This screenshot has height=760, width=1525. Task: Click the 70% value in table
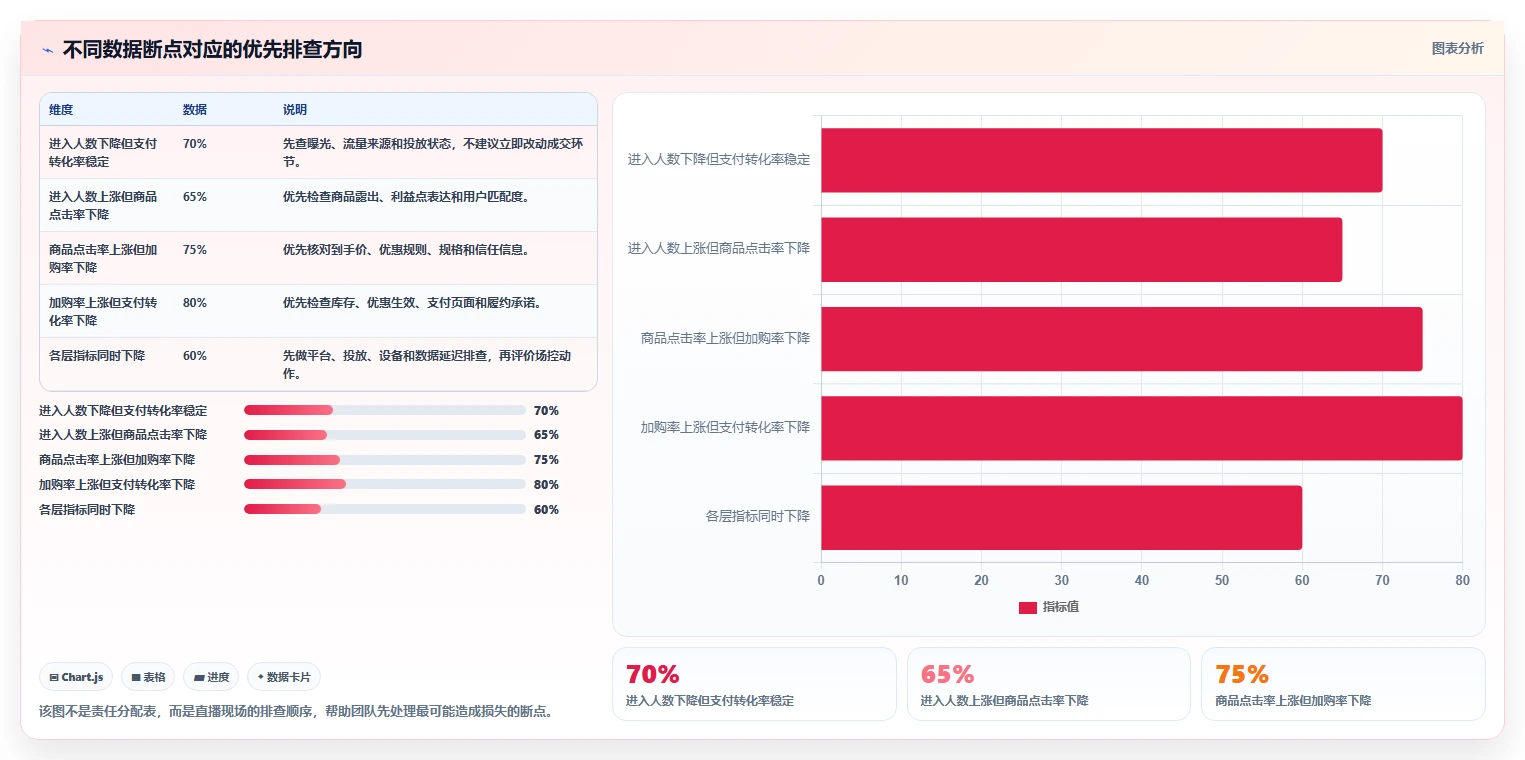pyautogui.click(x=195, y=144)
